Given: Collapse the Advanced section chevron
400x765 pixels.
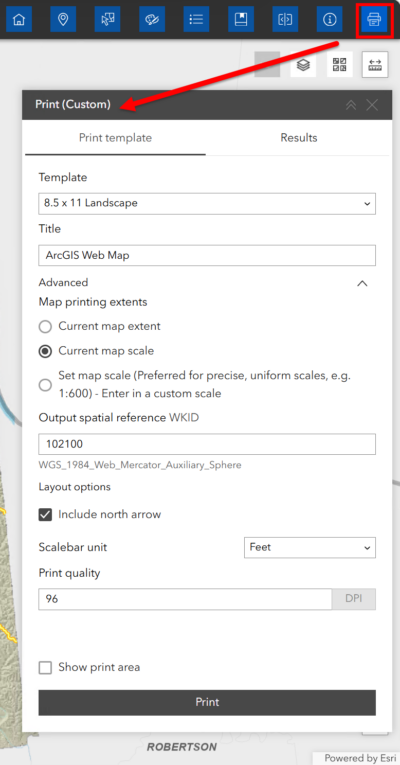Looking at the screenshot, I should click(362, 283).
